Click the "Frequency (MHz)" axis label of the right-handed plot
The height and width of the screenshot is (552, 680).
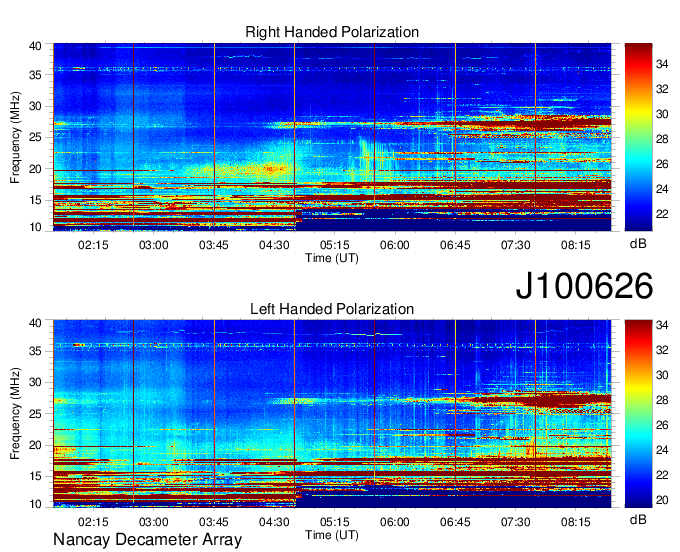tap(15, 137)
